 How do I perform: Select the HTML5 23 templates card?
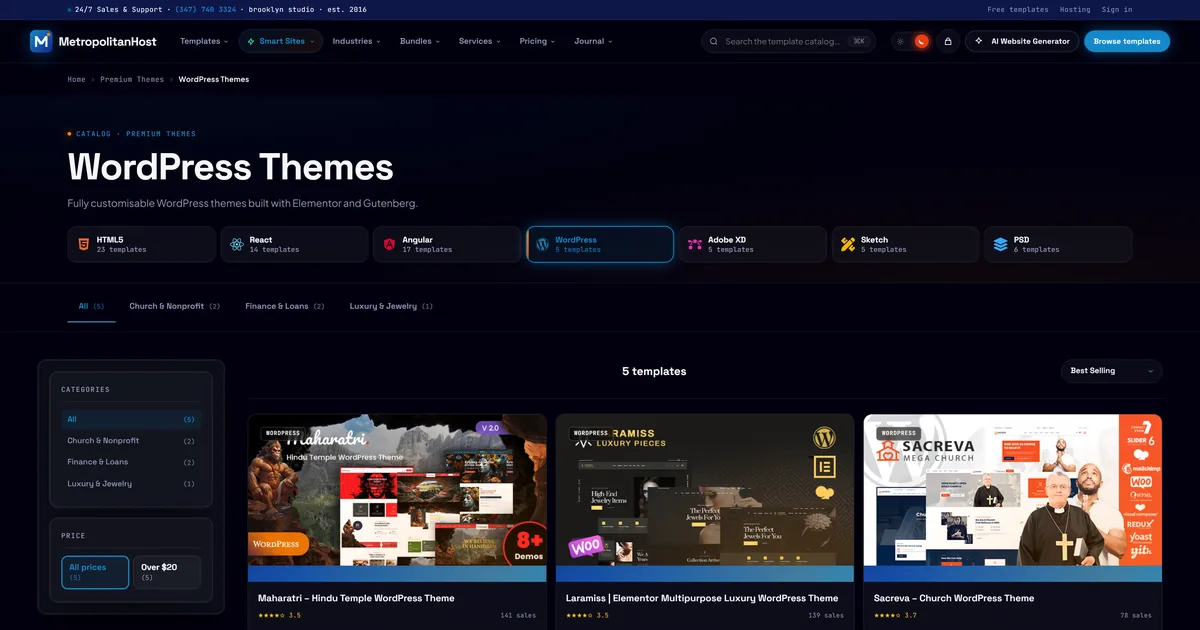point(142,244)
